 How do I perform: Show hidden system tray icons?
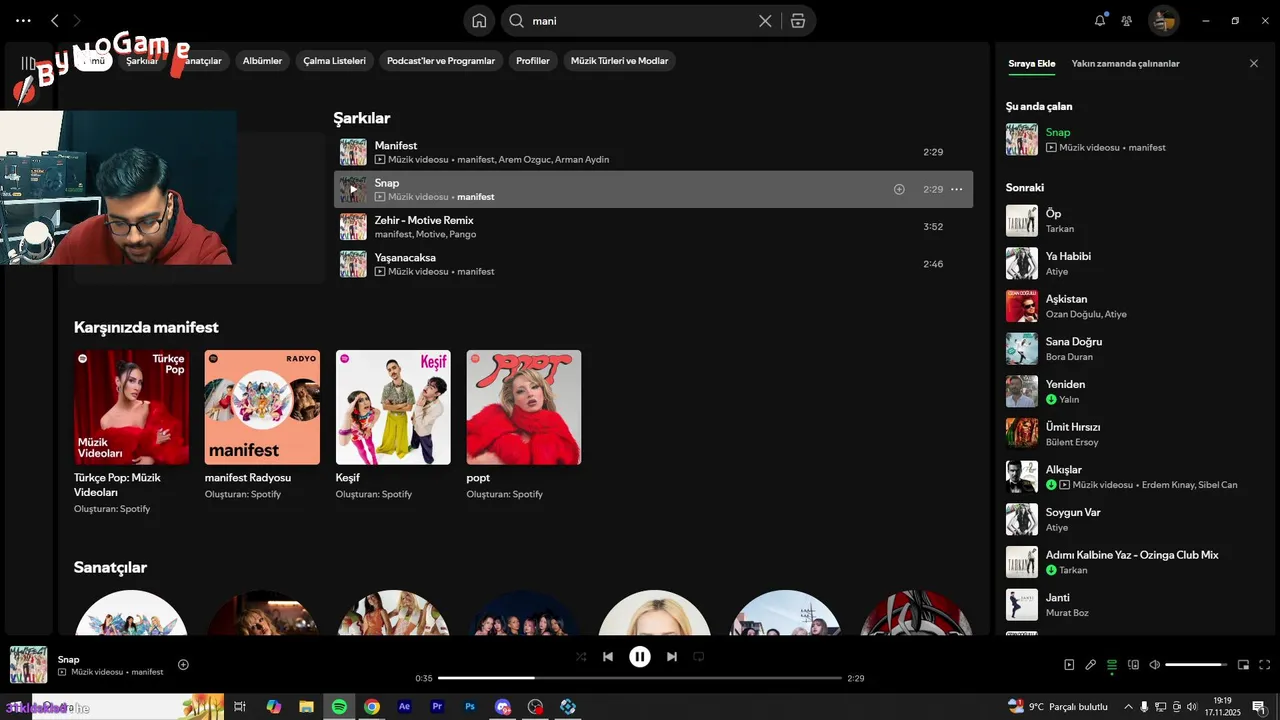click(1129, 707)
